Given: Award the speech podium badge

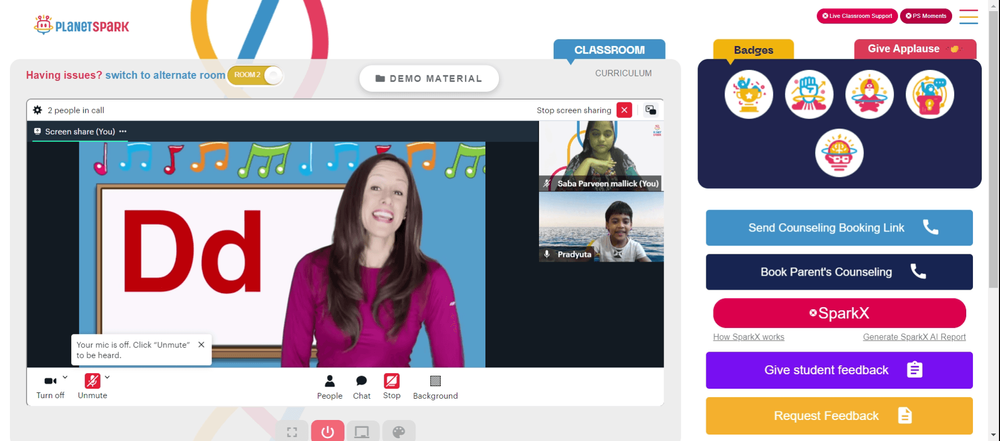Looking at the screenshot, I should [930, 94].
